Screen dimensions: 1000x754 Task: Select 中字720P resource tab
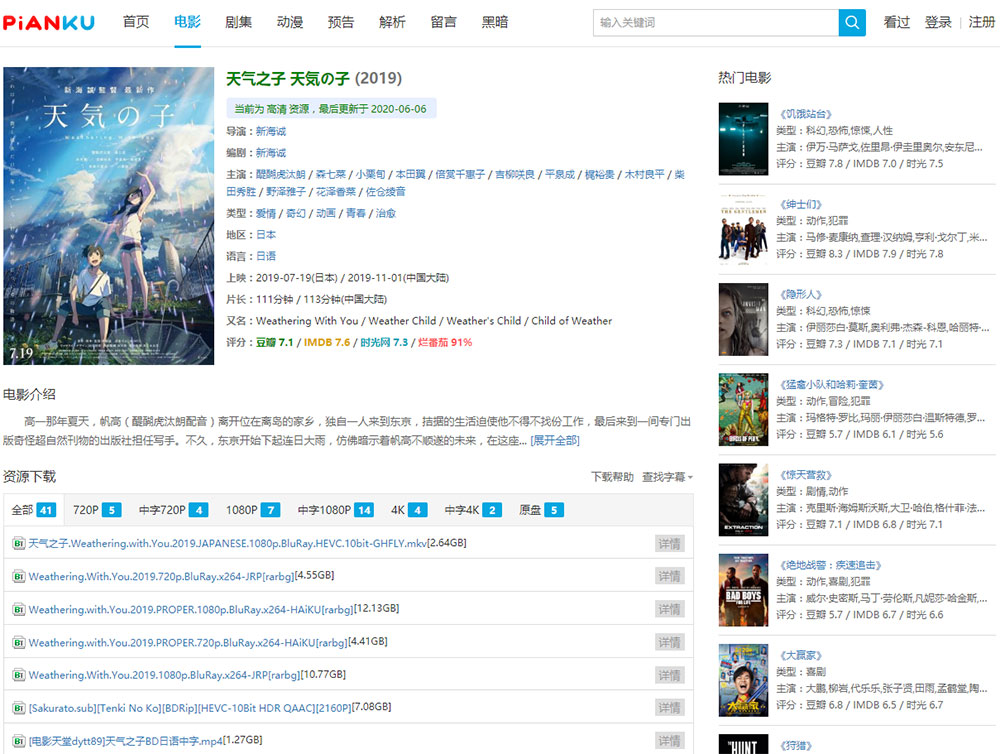tap(173, 510)
